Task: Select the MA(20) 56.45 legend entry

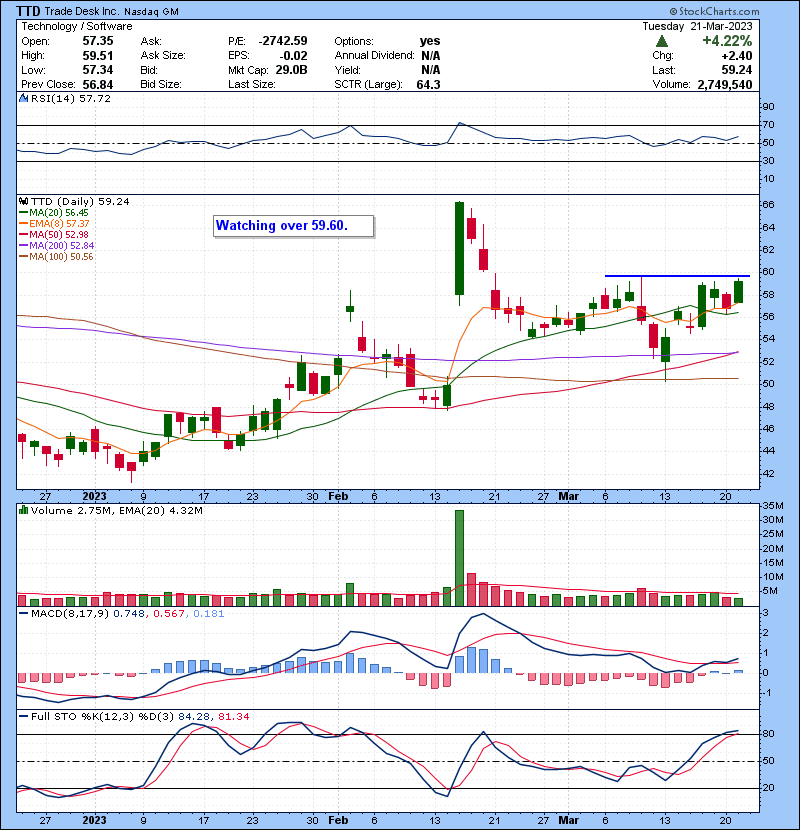Action: click(53, 213)
